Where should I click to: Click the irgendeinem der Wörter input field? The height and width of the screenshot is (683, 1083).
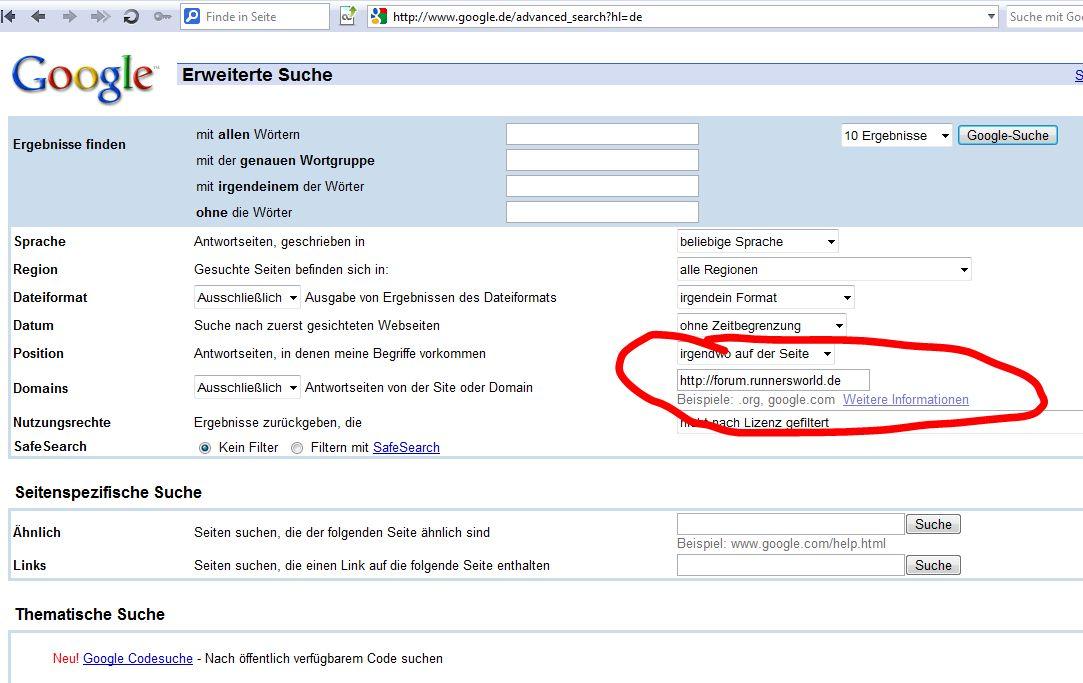[602, 186]
